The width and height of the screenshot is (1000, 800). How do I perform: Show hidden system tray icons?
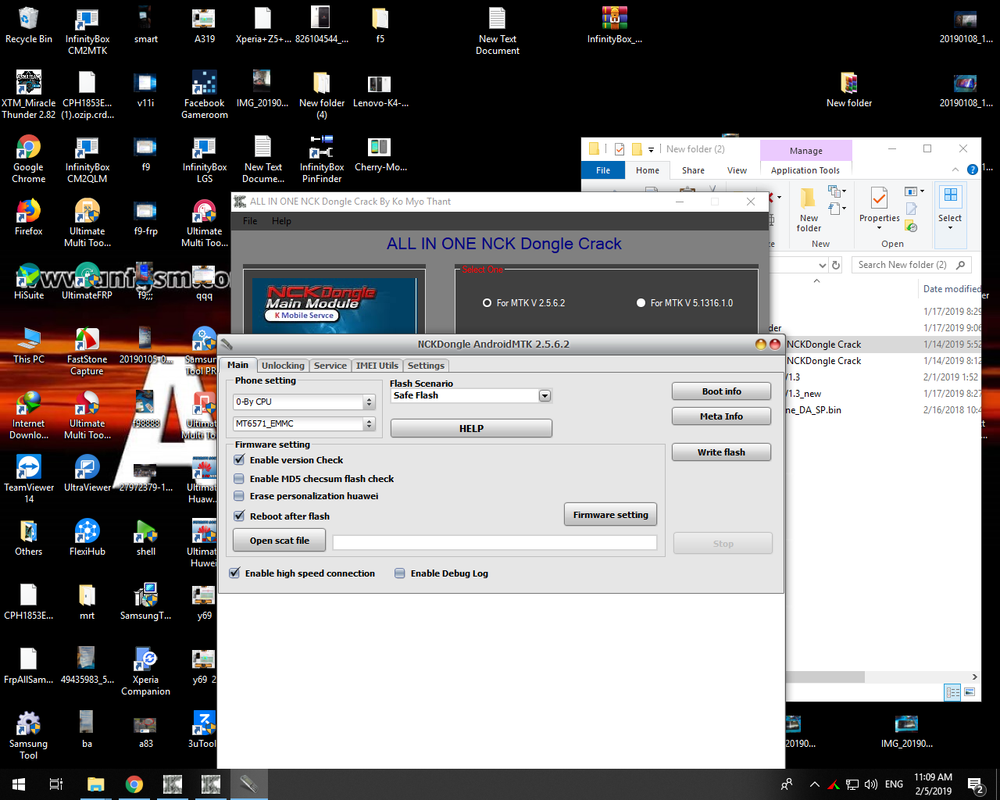(814, 784)
